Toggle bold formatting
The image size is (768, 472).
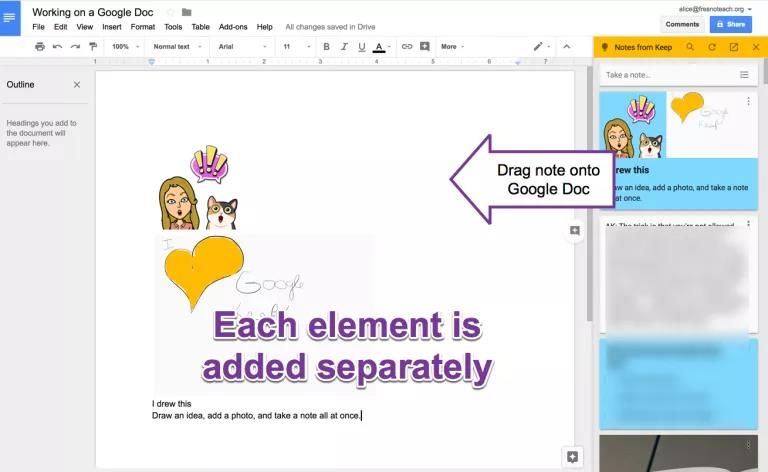click(326, 47)
